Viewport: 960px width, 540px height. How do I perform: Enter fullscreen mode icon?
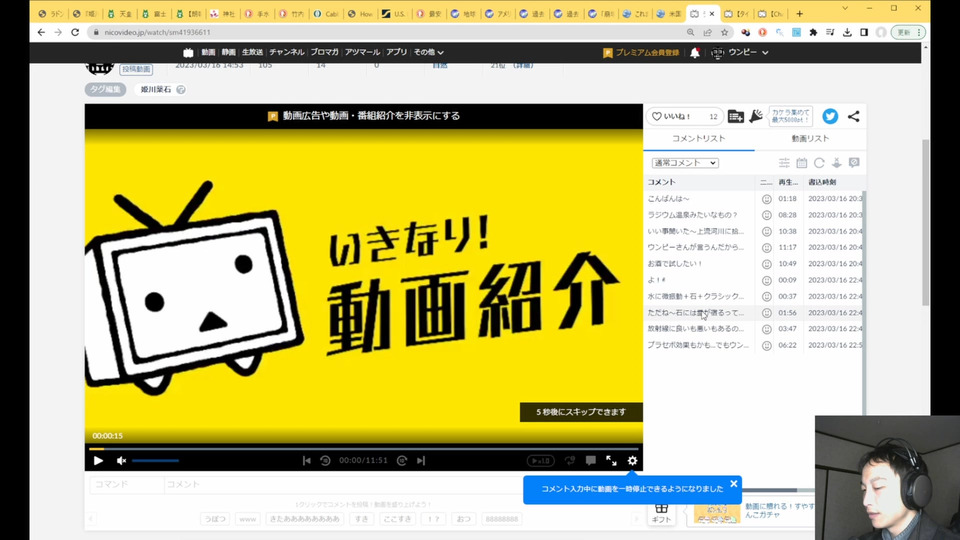click(x=611, y=460)
